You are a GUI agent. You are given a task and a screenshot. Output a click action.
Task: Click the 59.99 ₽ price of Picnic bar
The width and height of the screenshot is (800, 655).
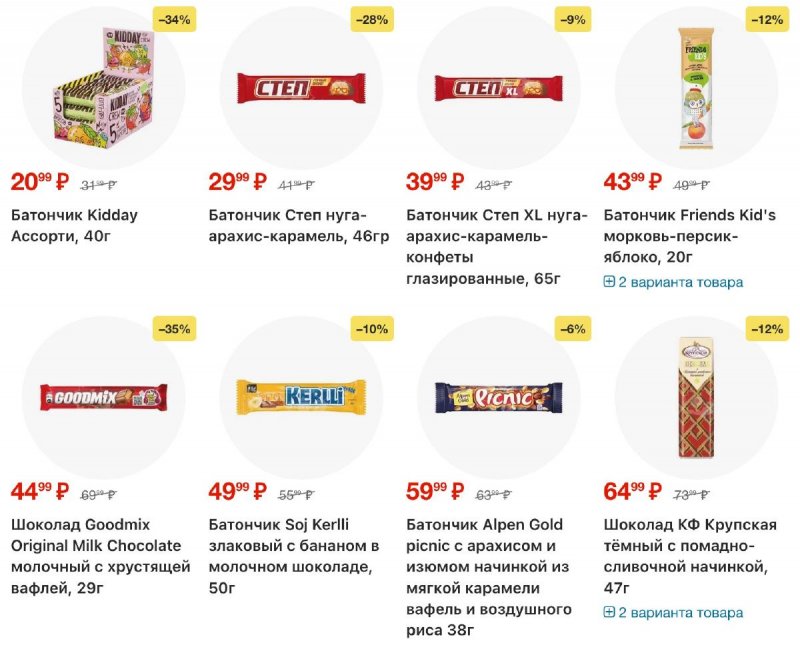click(435, 491)
